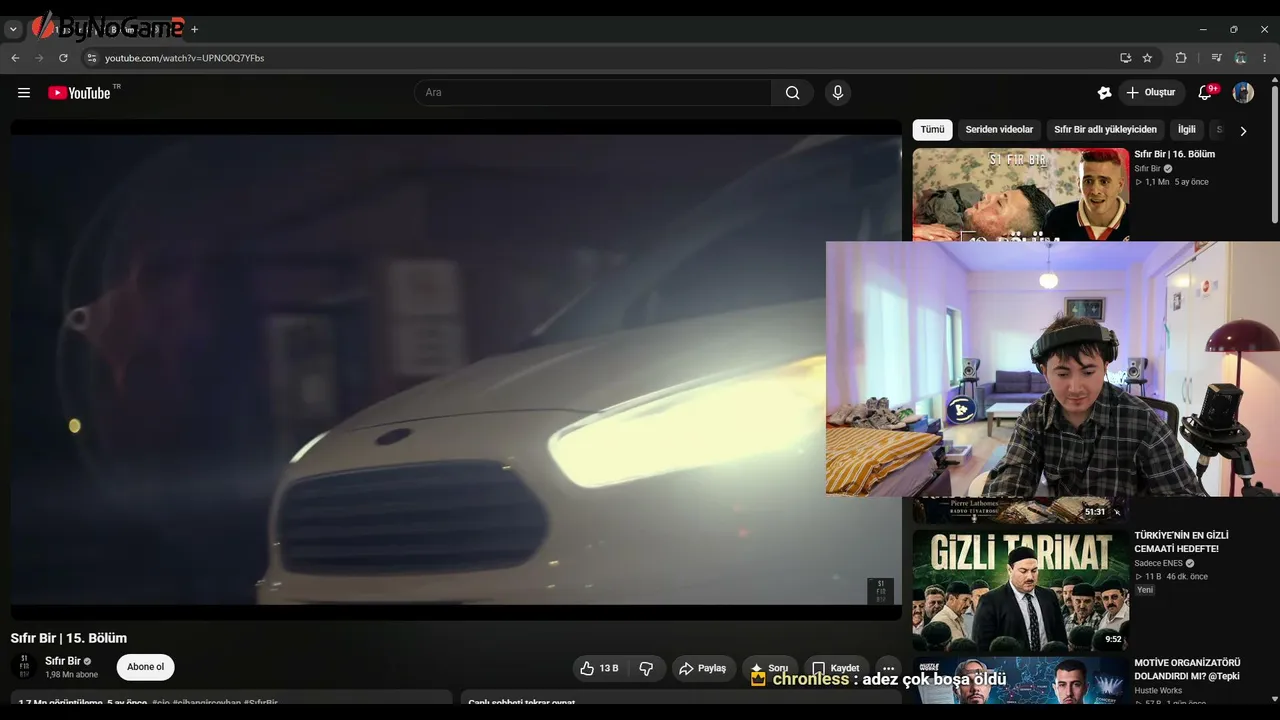Like the video with thumbs up
The width and height of the screenshot is (1280, 720).
tap(599, 668)
